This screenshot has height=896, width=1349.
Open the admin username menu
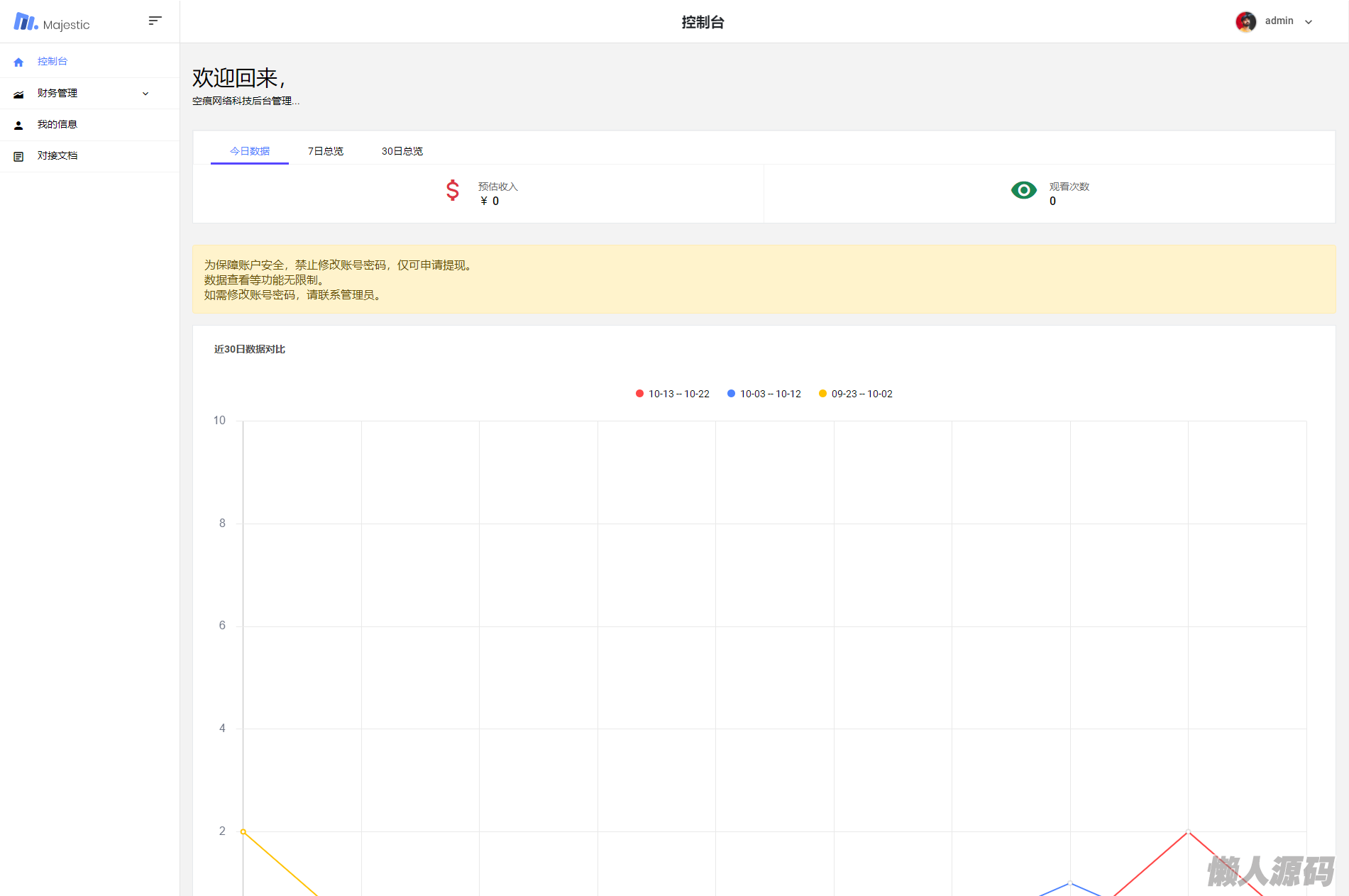pos(1279,21)
